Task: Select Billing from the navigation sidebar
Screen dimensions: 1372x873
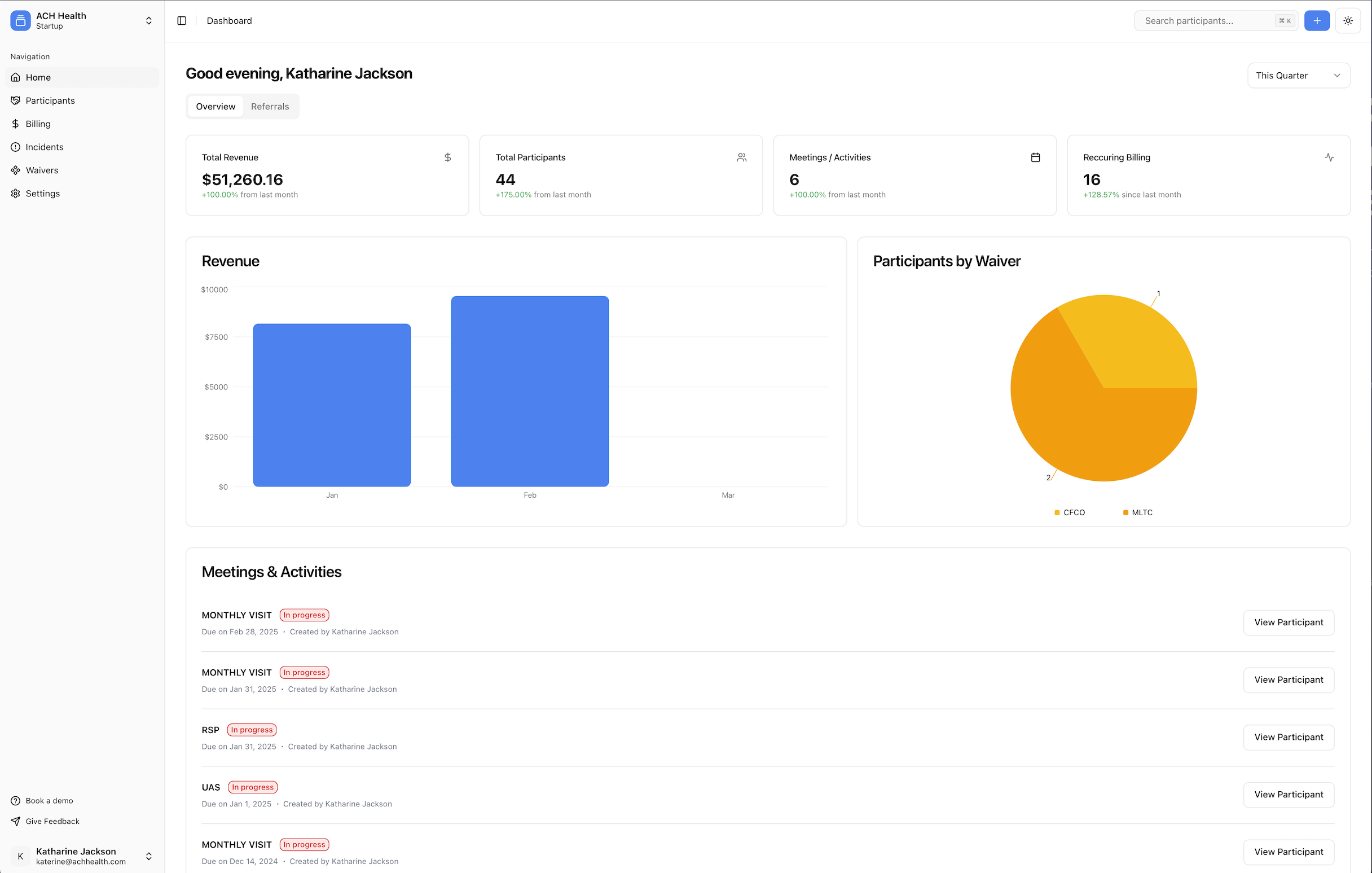Action: tap(38, 124)
